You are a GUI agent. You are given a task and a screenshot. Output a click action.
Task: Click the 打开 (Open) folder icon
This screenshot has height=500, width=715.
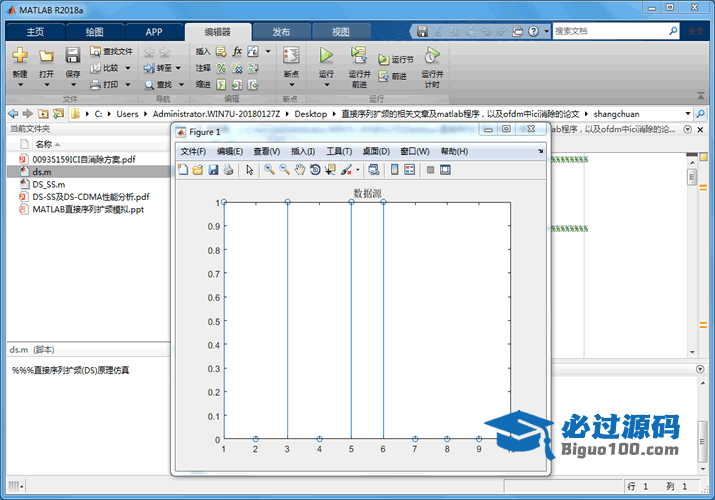tap(46, 56)
